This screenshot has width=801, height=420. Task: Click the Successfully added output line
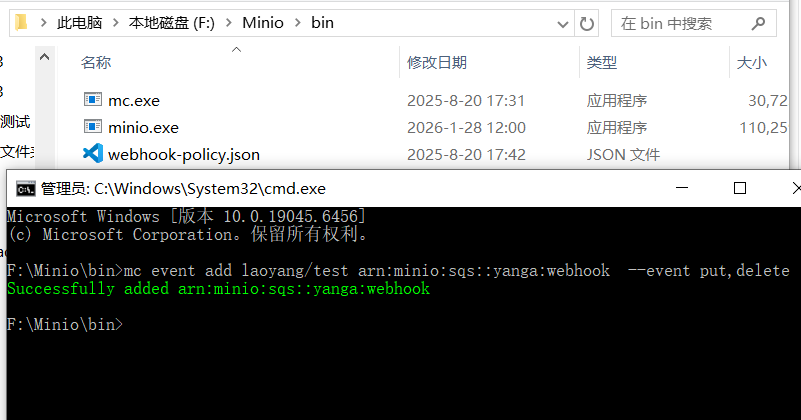(x=219, y=289)
